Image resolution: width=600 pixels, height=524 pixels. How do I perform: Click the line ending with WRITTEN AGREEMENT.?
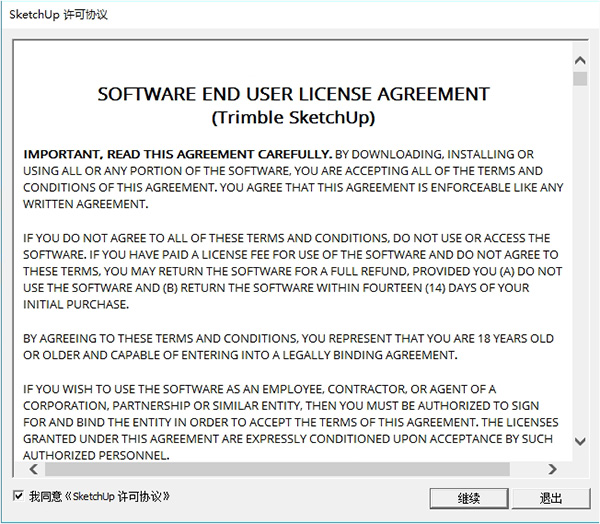85,204
